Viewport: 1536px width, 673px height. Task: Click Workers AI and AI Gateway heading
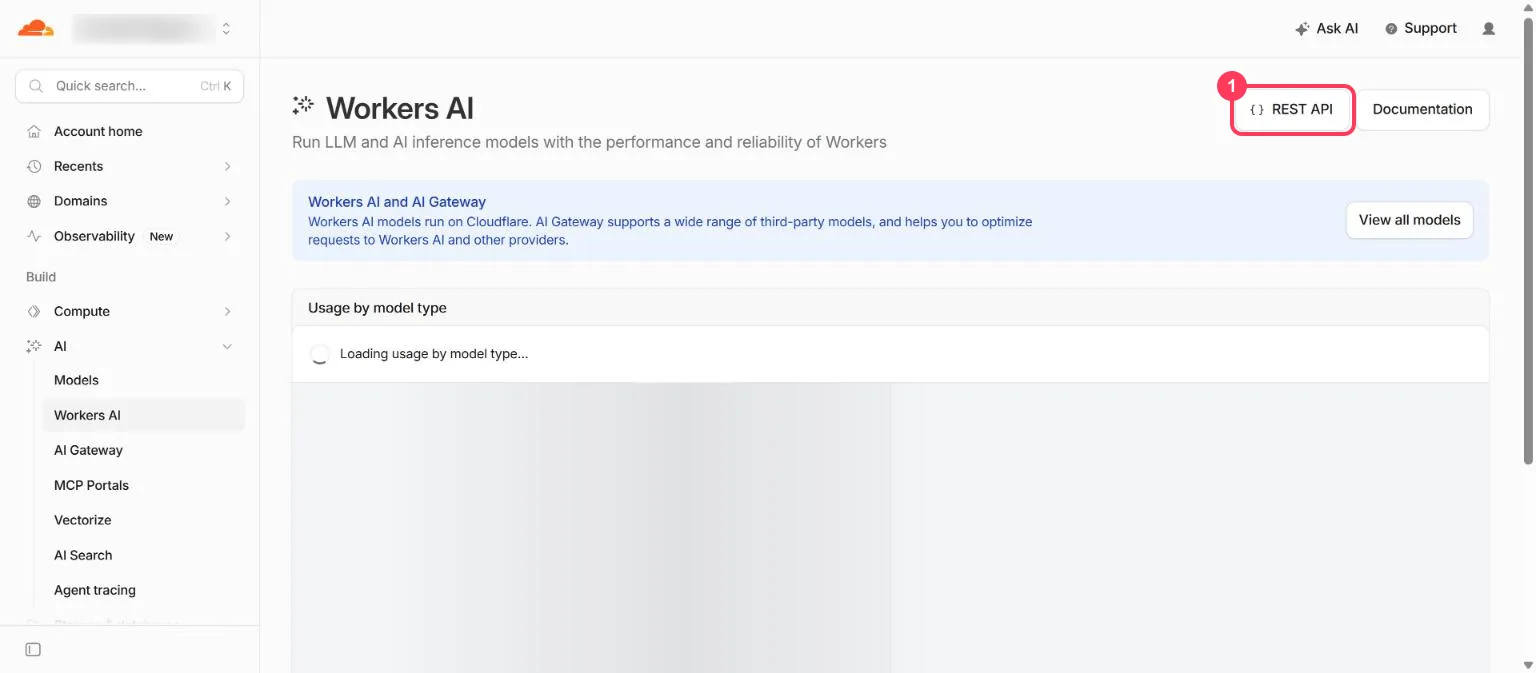[x=397, y=202]
